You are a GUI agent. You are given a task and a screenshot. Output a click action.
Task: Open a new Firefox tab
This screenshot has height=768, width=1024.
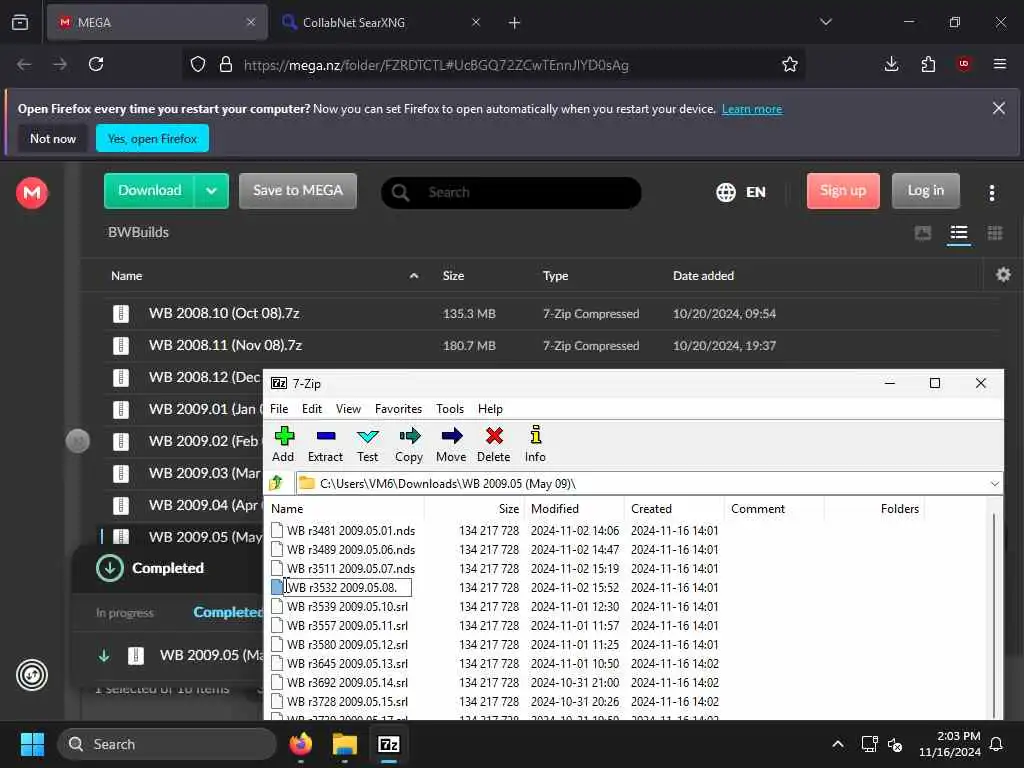[514, 23]
